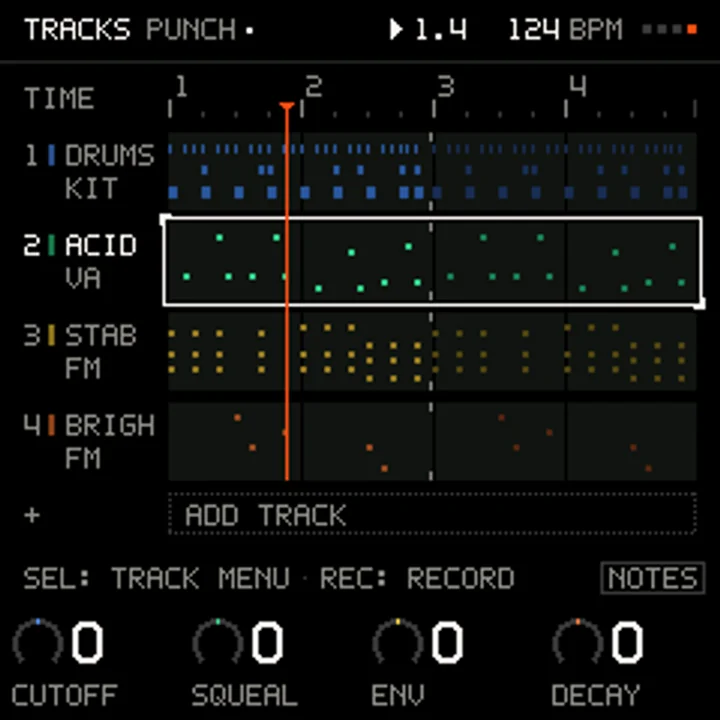Click the PUNCH project name

click(191, 29)
